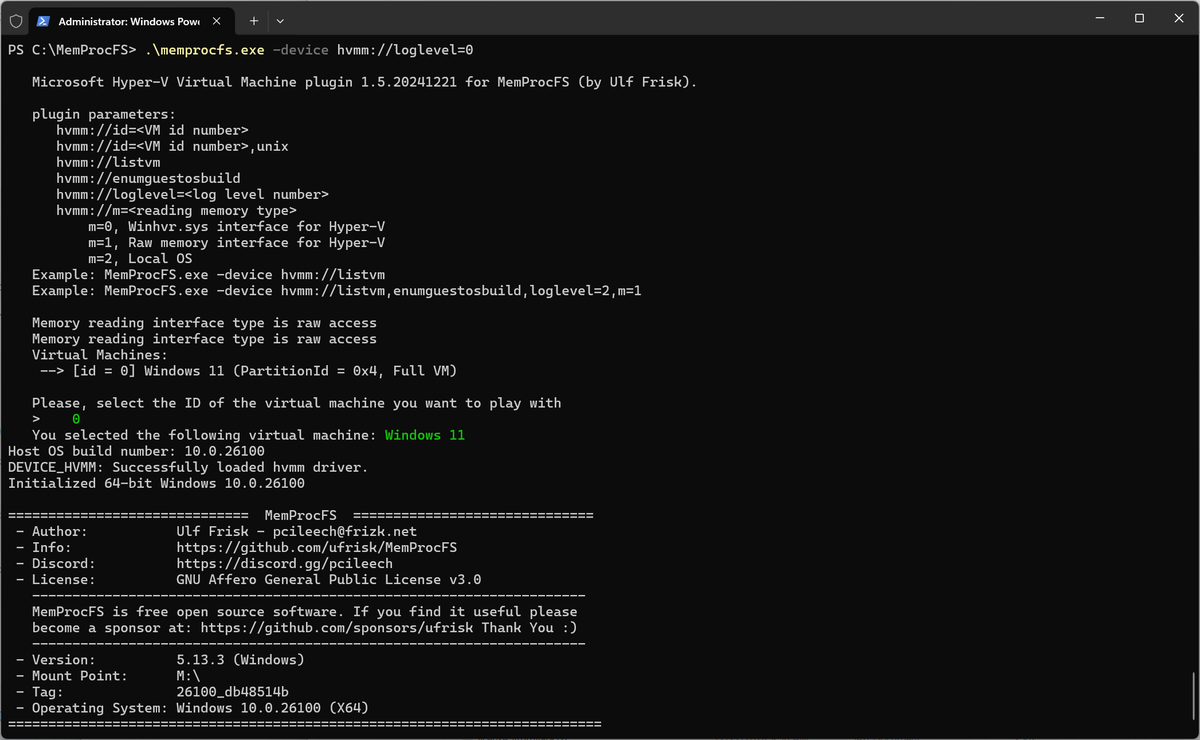The width and height of the screenshot is (1200, 740).
Task: Click the 'Virtual Machines:' line
Action: coord(100,355)
